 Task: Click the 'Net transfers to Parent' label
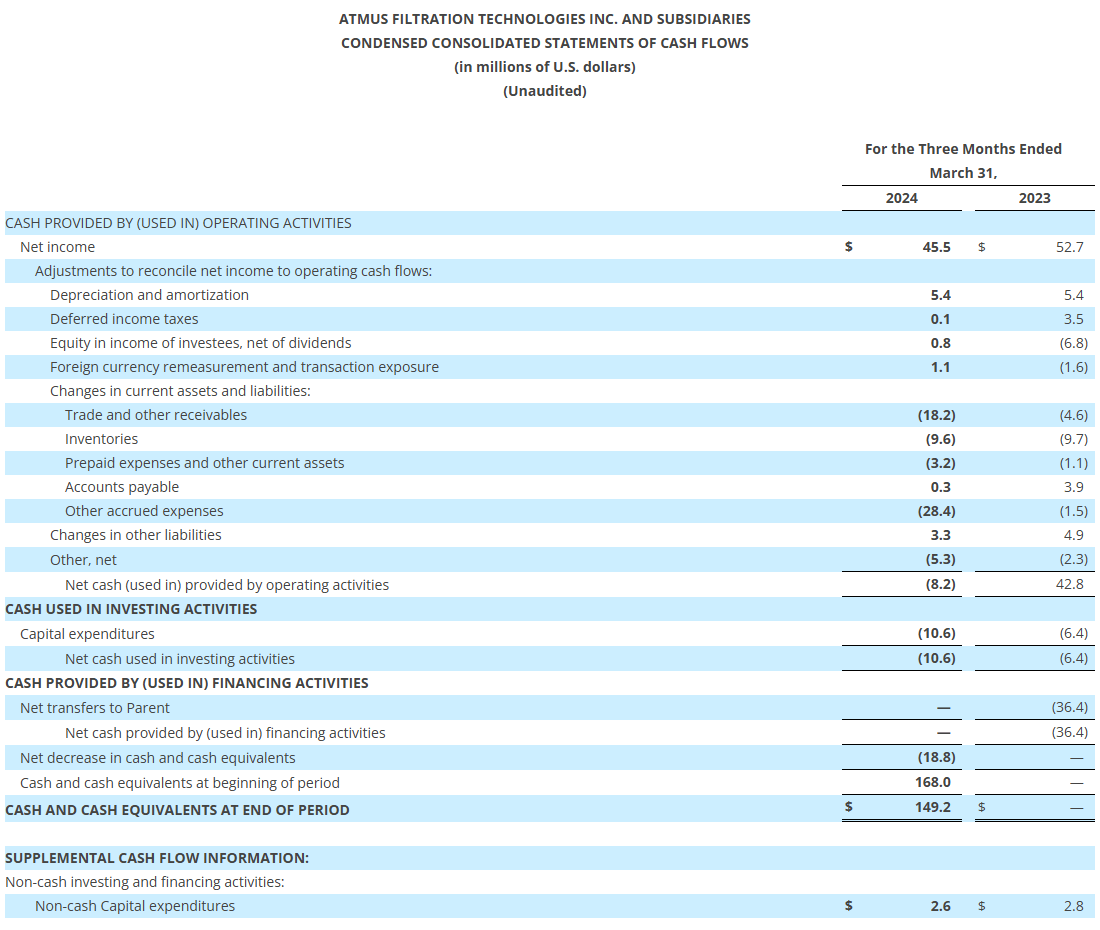tap(95, 708)
